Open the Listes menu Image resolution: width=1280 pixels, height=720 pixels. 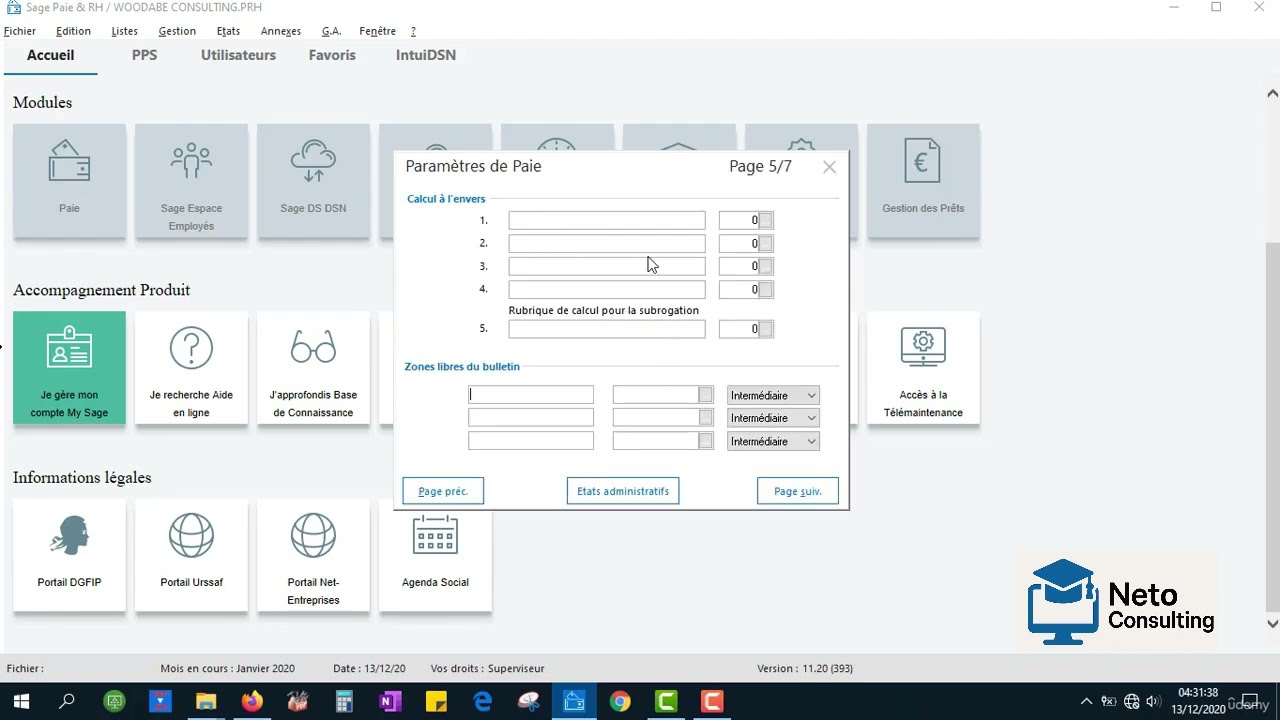[x=124, y=31]
